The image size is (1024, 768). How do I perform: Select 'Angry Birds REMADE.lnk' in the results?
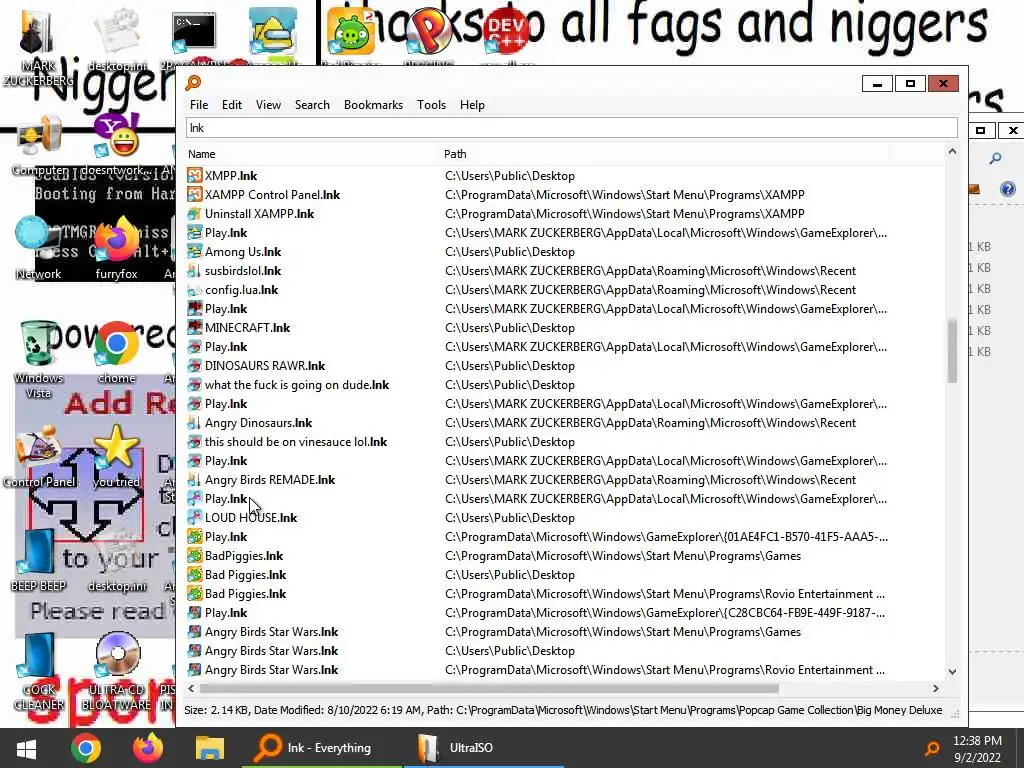click(x=270, y=479)
